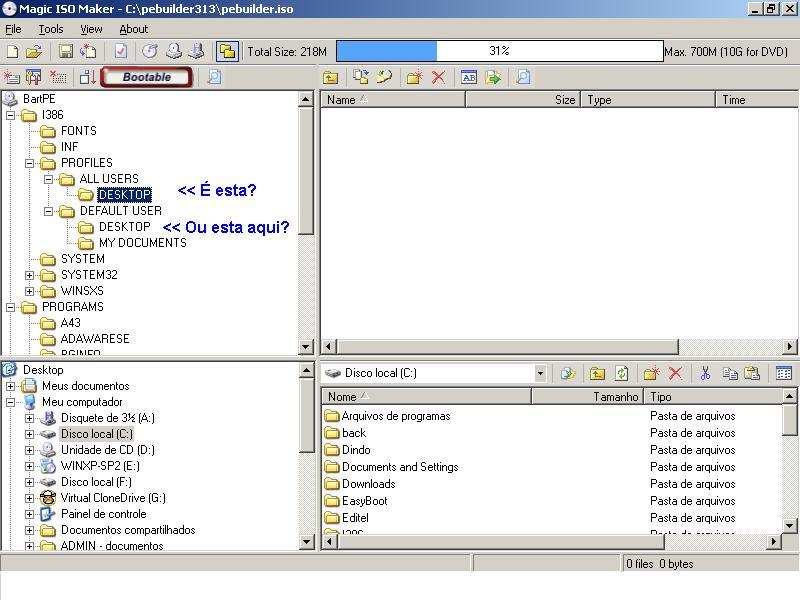The height and width of the screenshot is (600, 800).
Task: Expand the WINSXS folder
Action: tap(30, 291)
